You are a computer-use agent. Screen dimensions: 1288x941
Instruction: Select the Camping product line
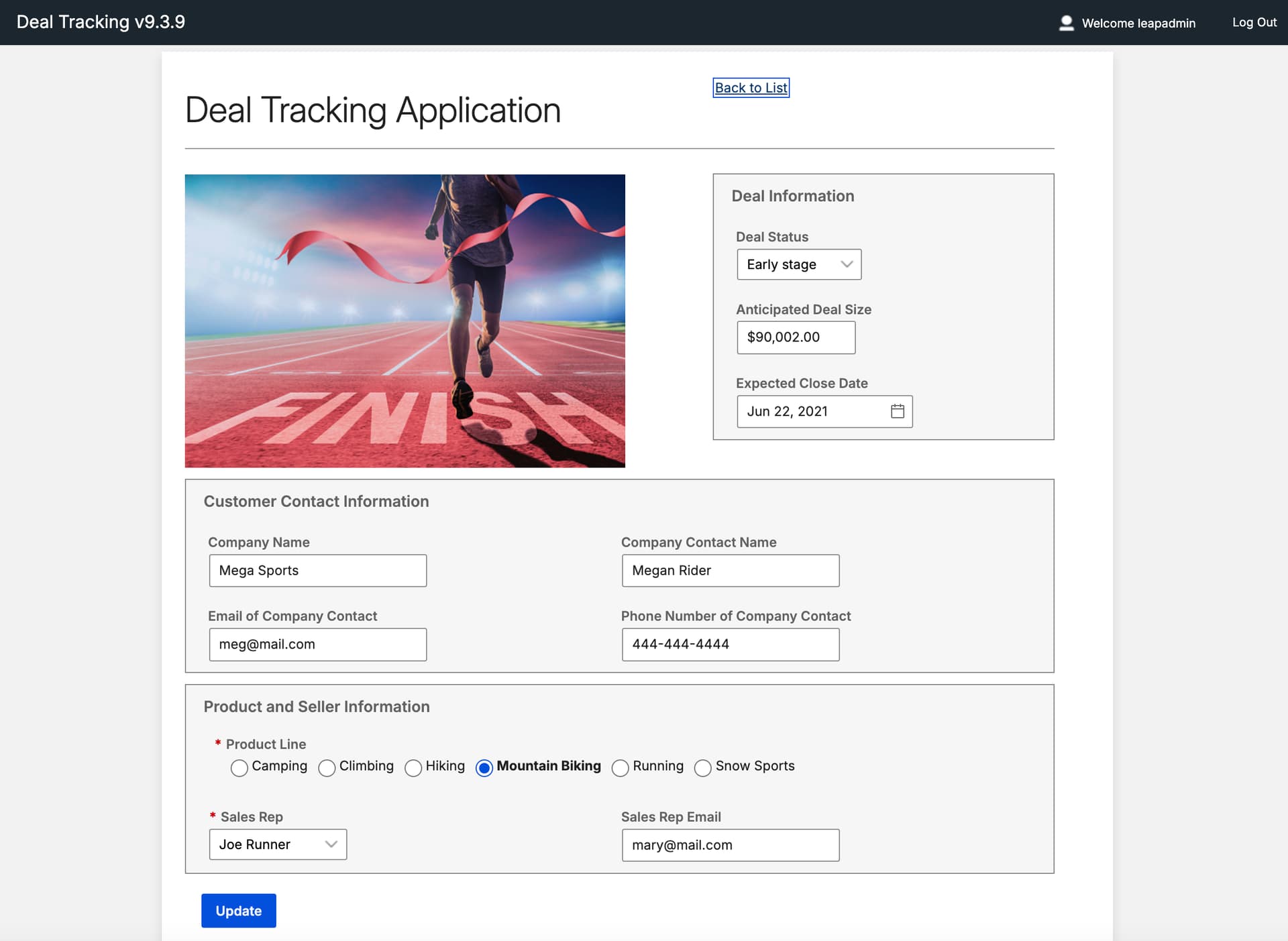[239, 767]
